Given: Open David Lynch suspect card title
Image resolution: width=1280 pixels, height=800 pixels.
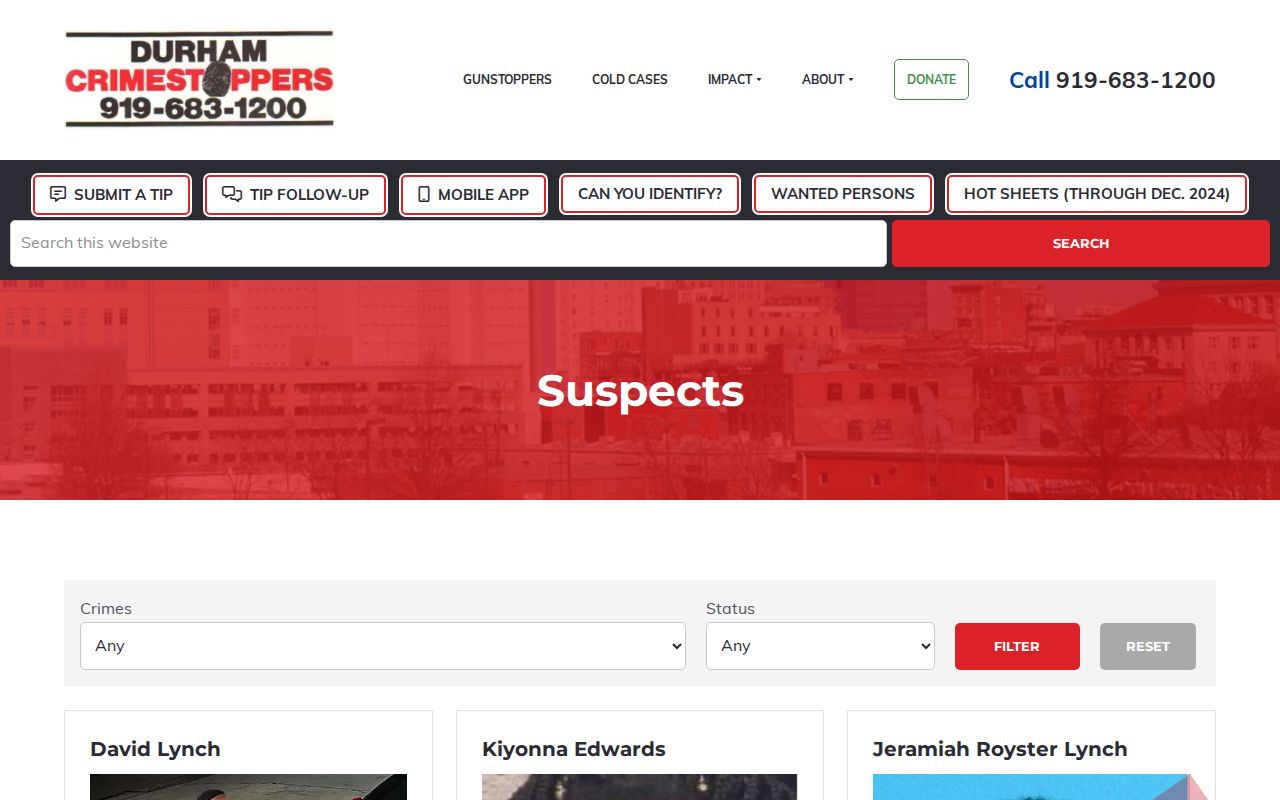Looking at the screenshot, I should [x=155, y=749].
